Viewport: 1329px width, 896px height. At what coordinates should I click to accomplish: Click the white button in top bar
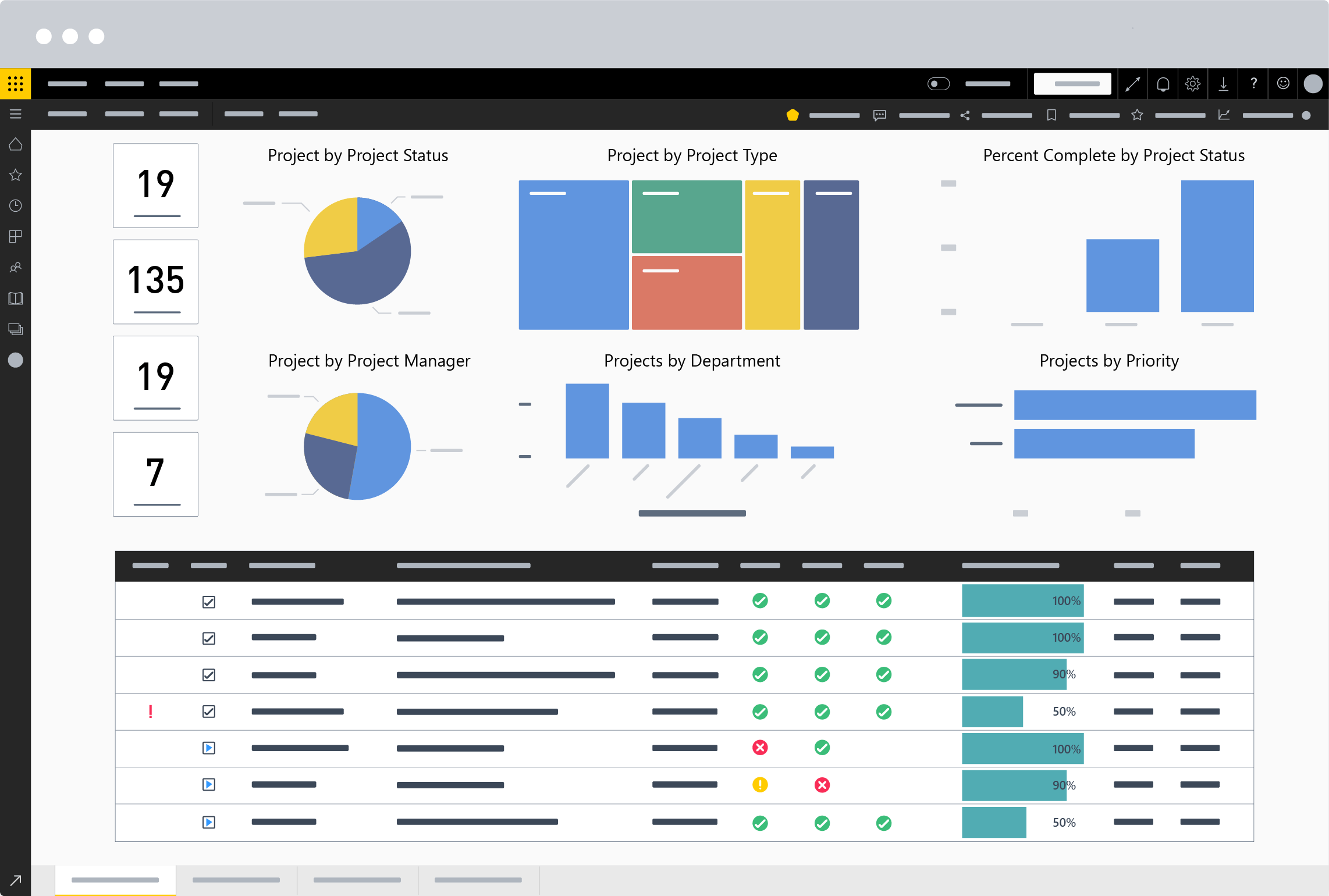[1072, 84]
